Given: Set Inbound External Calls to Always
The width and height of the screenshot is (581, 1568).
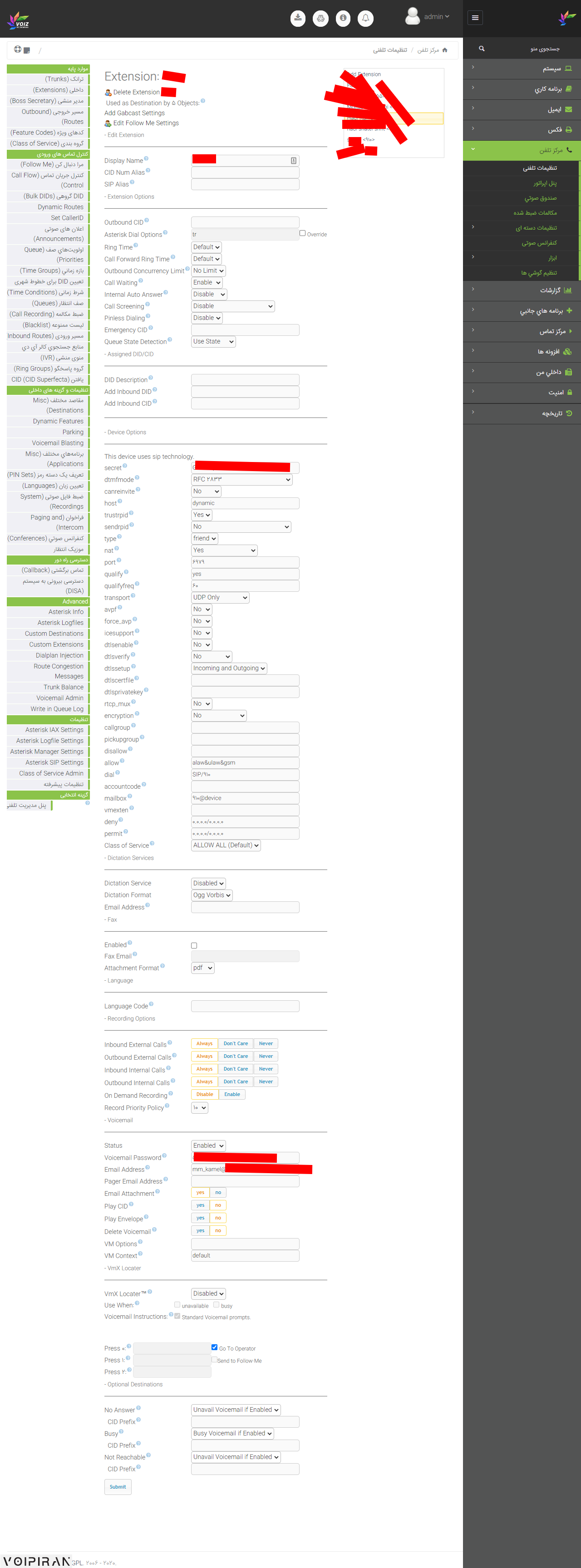Looking at the screenshot, I should point(205,1043).
